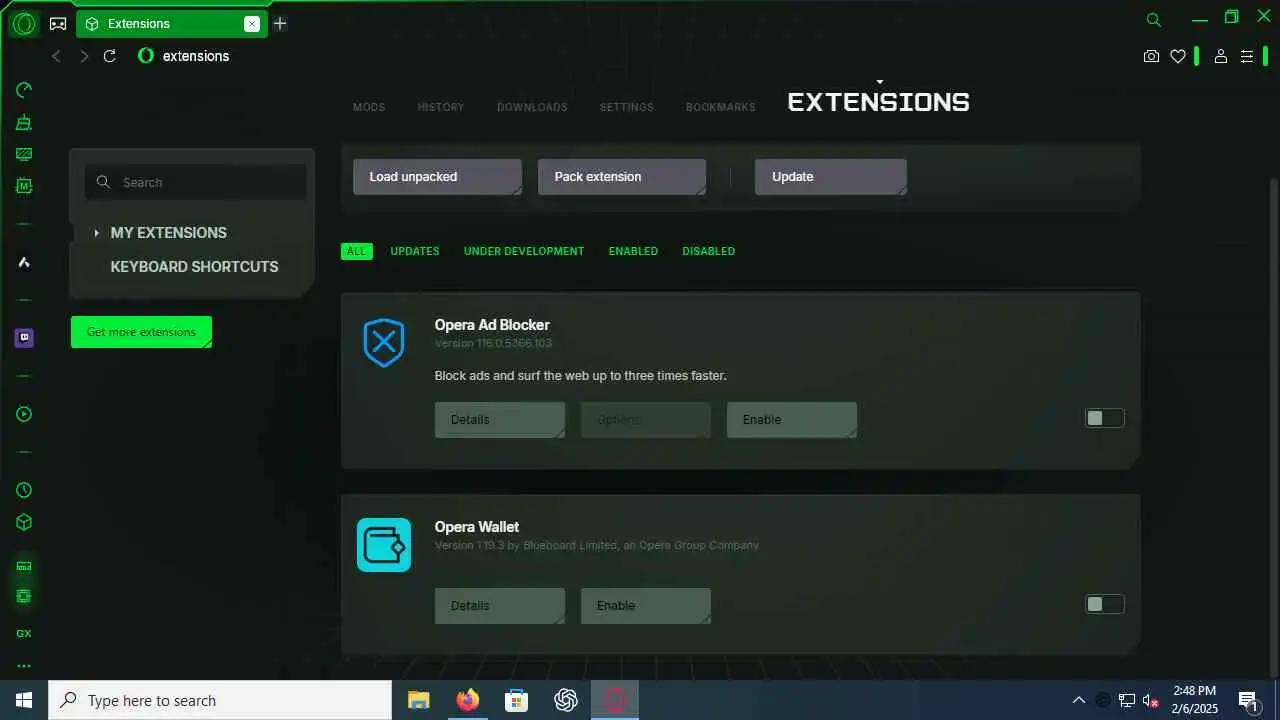Click the Pack extension button
The height and width of the screenshot is (720, 1280).
point(622,177)
